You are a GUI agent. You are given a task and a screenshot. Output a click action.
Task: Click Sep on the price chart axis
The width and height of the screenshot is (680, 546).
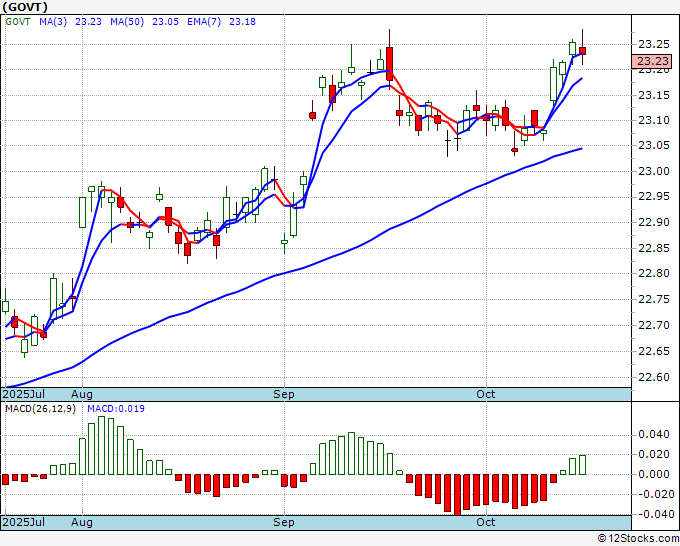[x=284, y=394]
